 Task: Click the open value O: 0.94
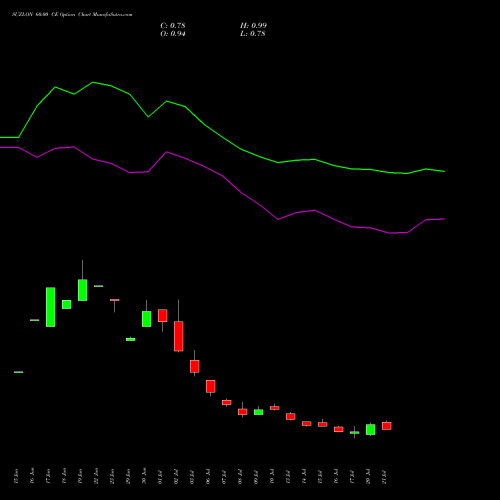(x=173, y=34)
